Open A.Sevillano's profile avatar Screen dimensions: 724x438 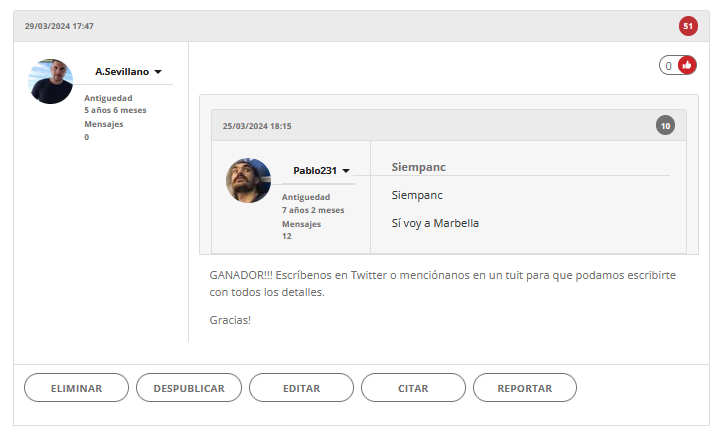pos(51,81)
